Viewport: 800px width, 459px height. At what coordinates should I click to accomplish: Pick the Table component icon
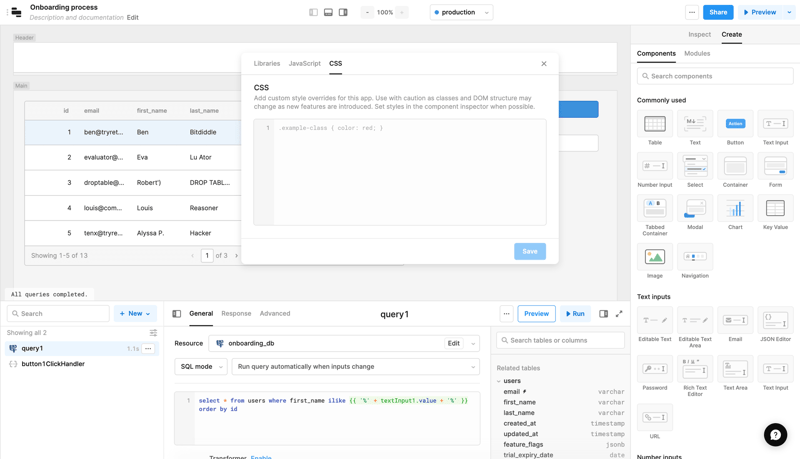(655, 124)
